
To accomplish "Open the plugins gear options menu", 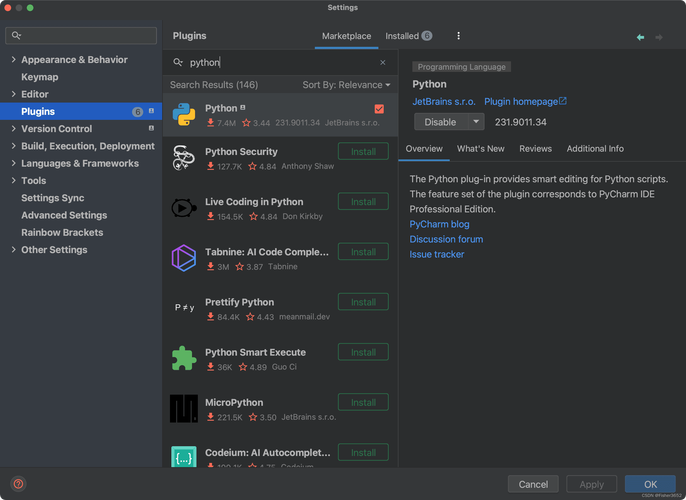I will coord(459,36).
